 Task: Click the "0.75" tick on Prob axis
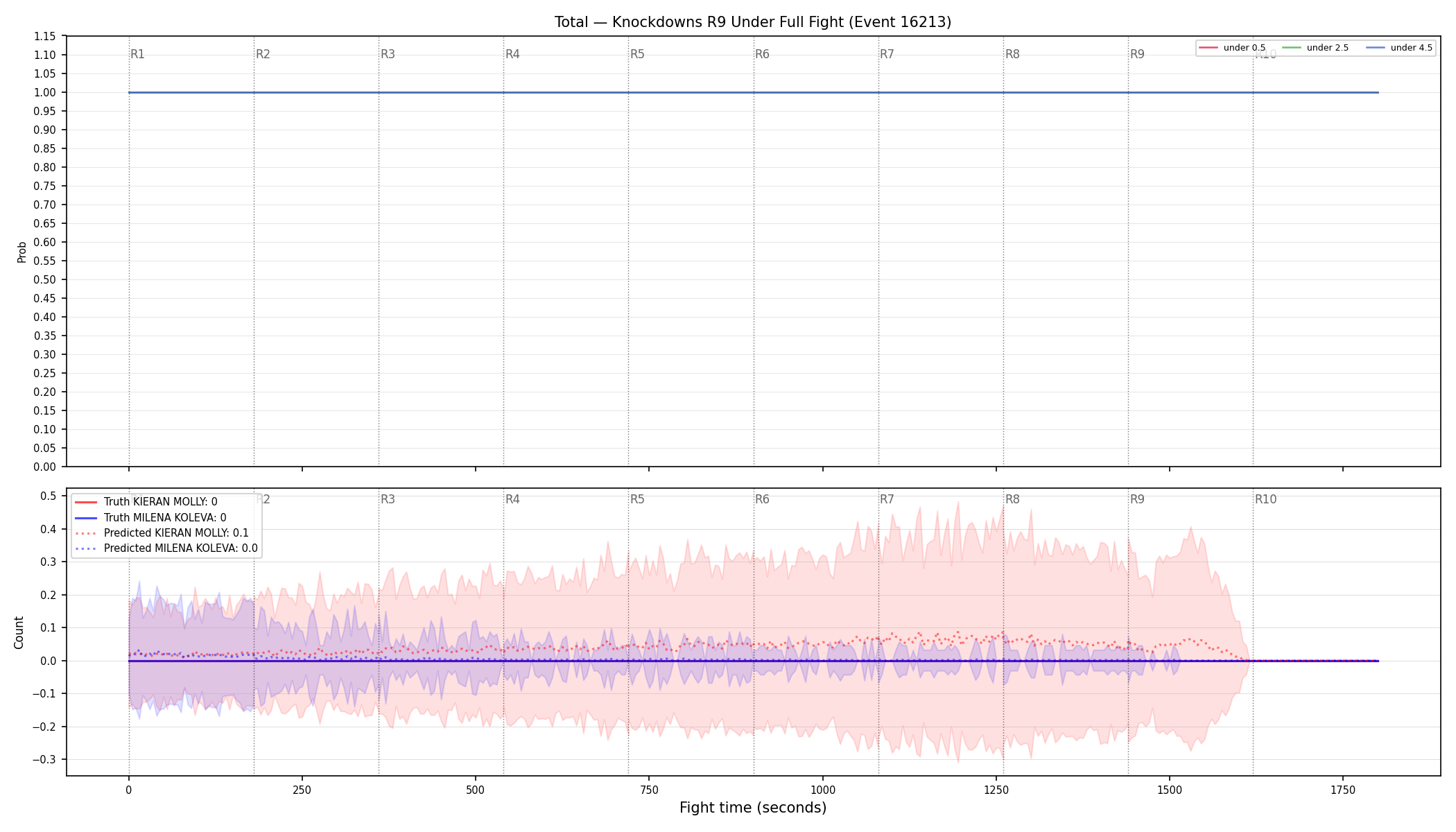click(45, 186)
